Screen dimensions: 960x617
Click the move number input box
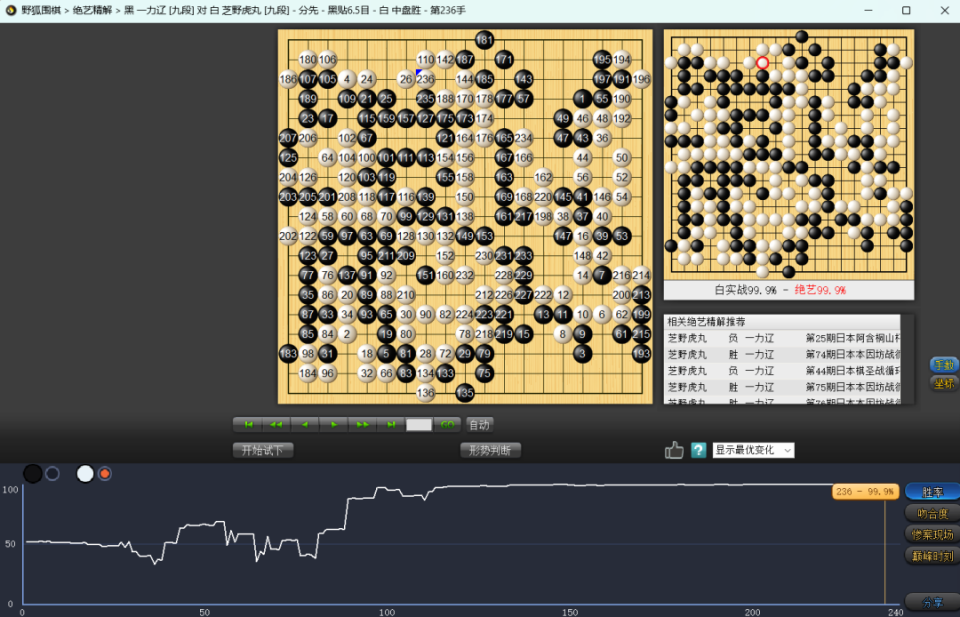point(419,425)
